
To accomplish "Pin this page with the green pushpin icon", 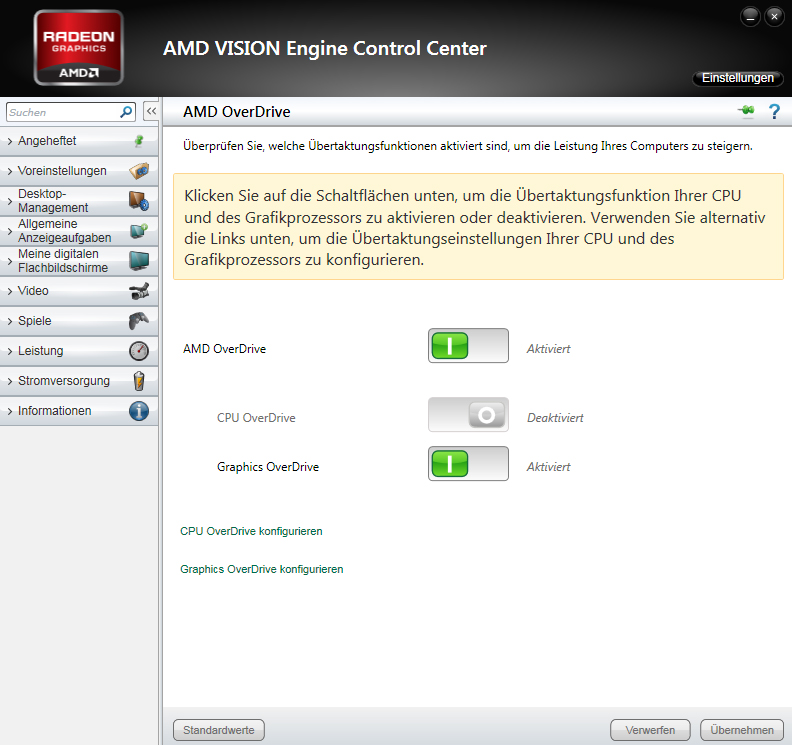I will point(746,111).
